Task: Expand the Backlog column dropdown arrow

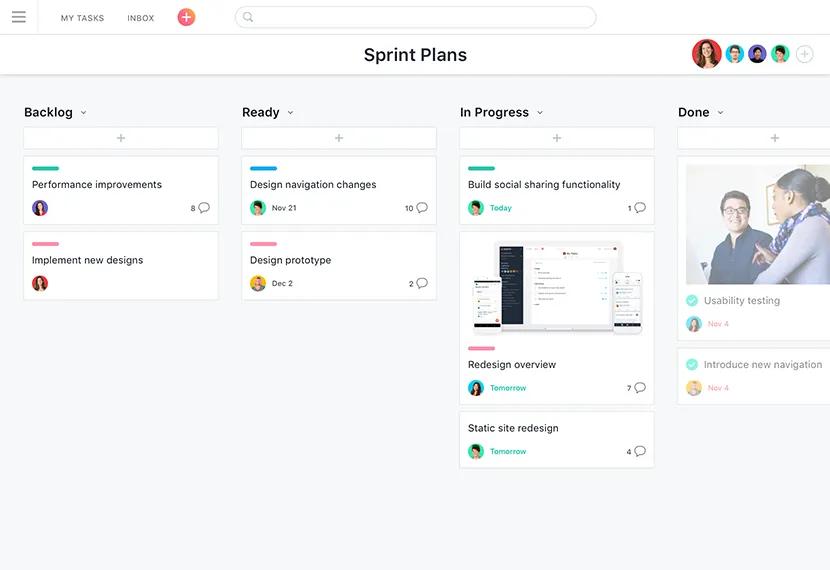Action: tap(84, 113)
